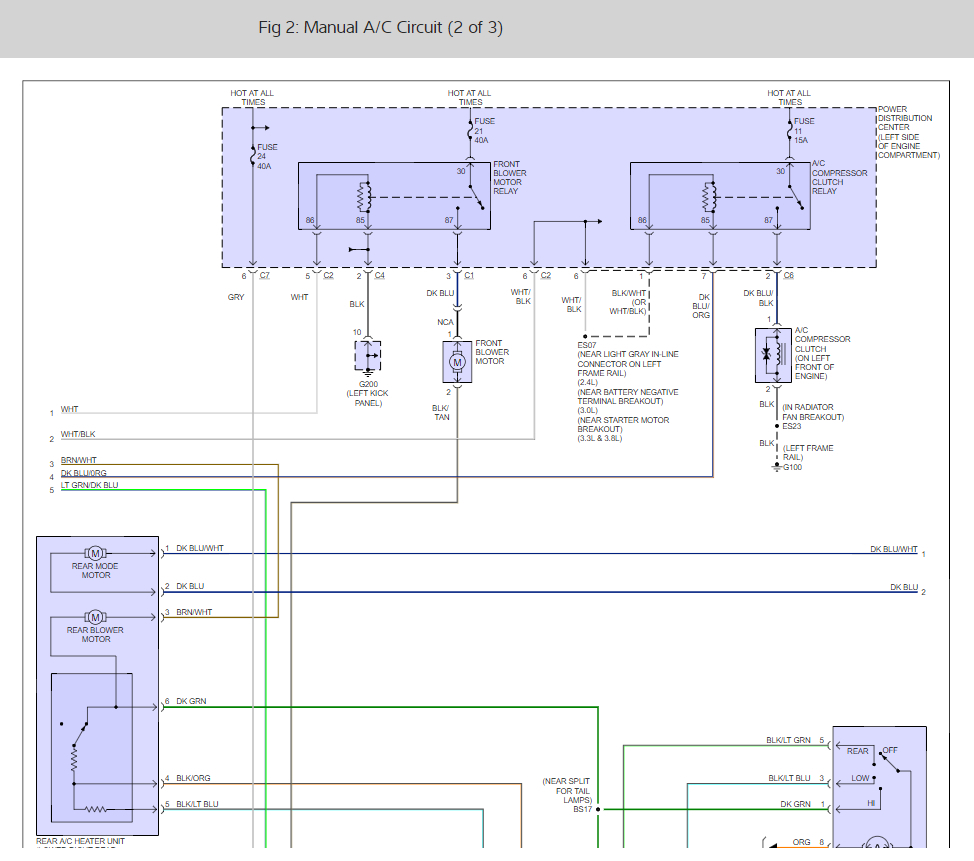This screenshot has height=861, width=974.
Task: Click the Fuse 21 40A symbol
Action: click(470, 130)
